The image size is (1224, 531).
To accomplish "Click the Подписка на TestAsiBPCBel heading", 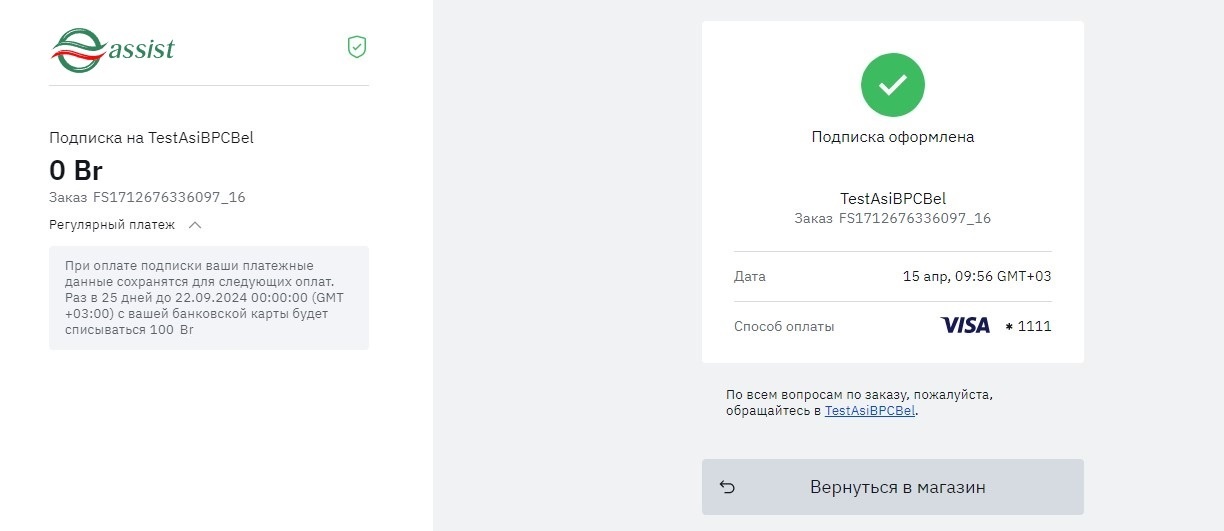I will pos(151,138).
